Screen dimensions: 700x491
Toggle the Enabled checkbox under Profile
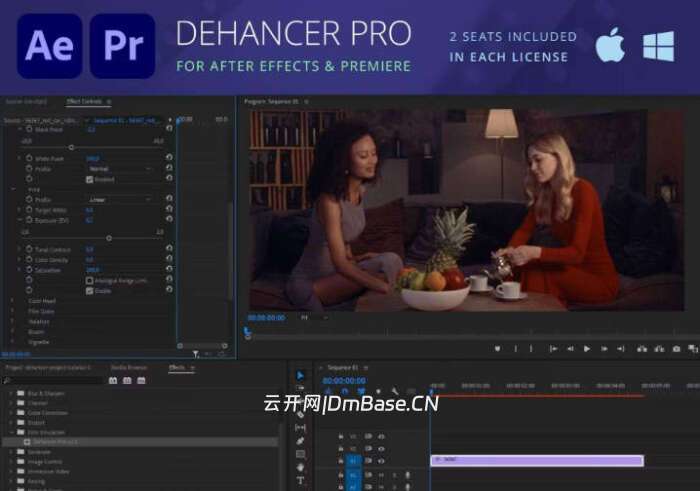click(x=89, y=179)
